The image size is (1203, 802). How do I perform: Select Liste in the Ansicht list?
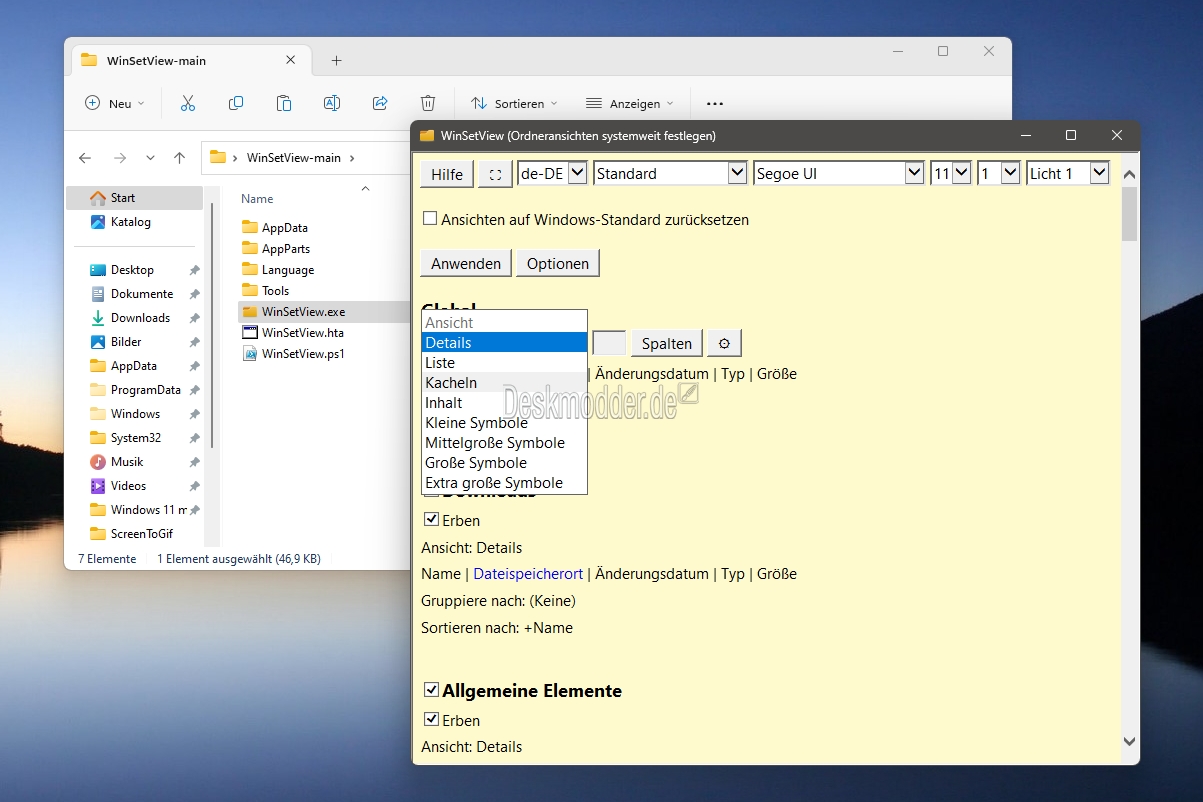505,363
